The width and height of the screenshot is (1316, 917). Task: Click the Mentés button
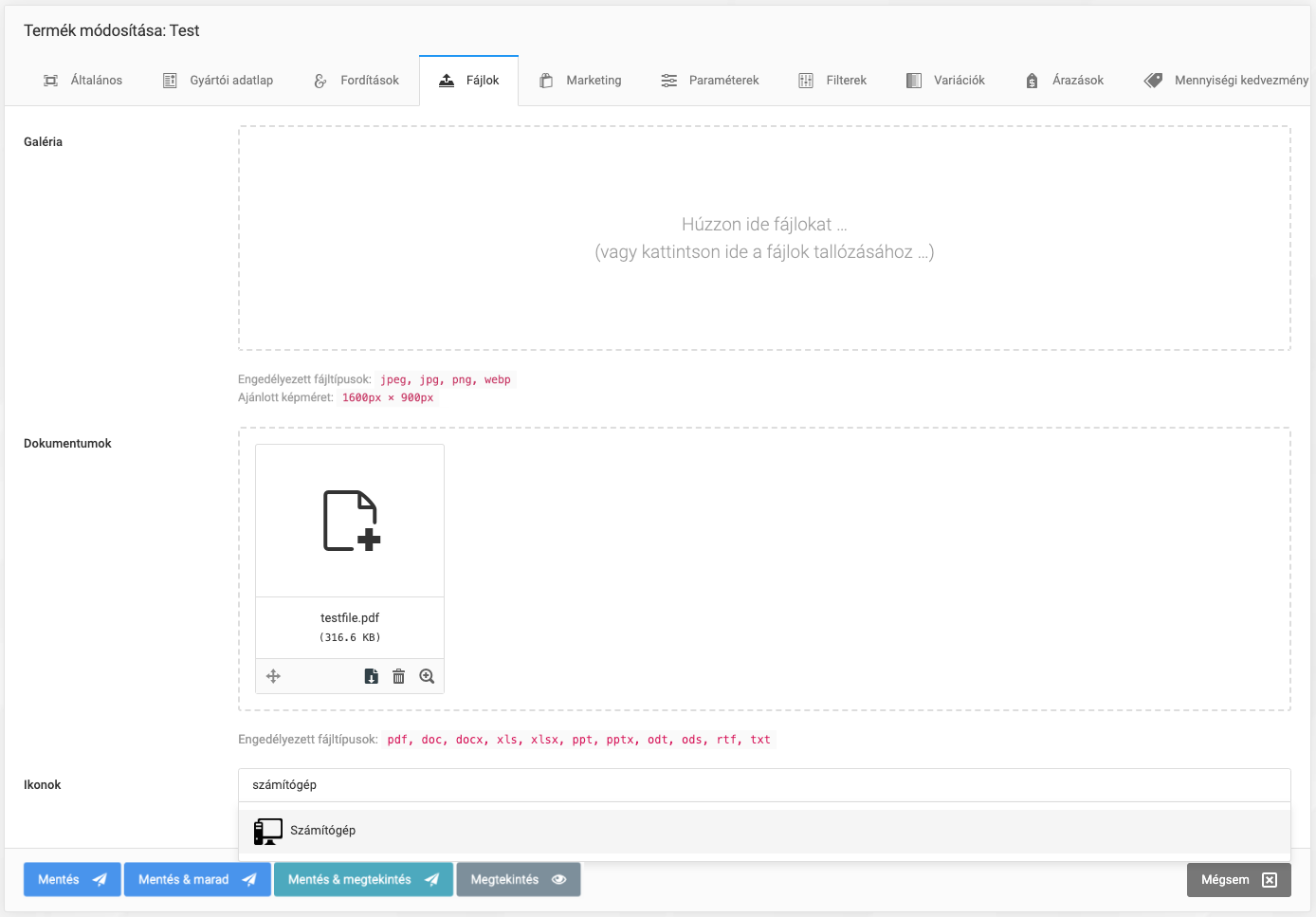coord(72,879)
